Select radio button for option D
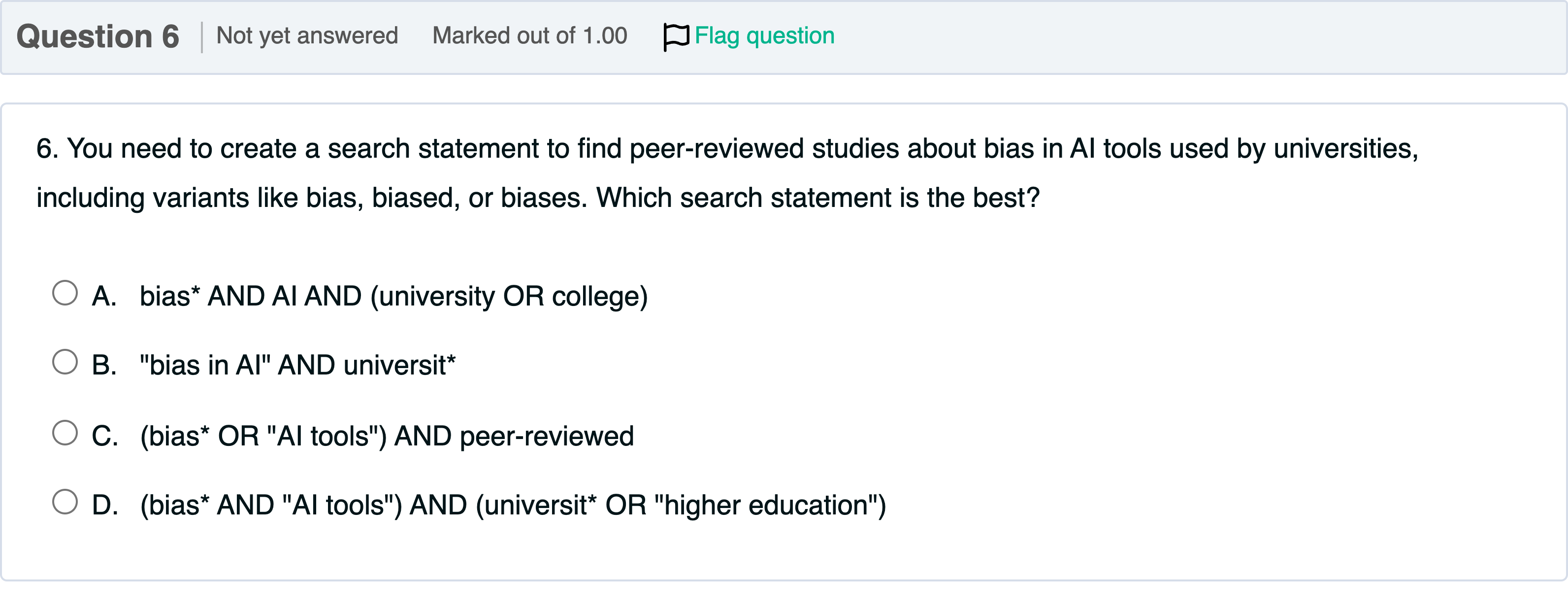 point(65,502)
